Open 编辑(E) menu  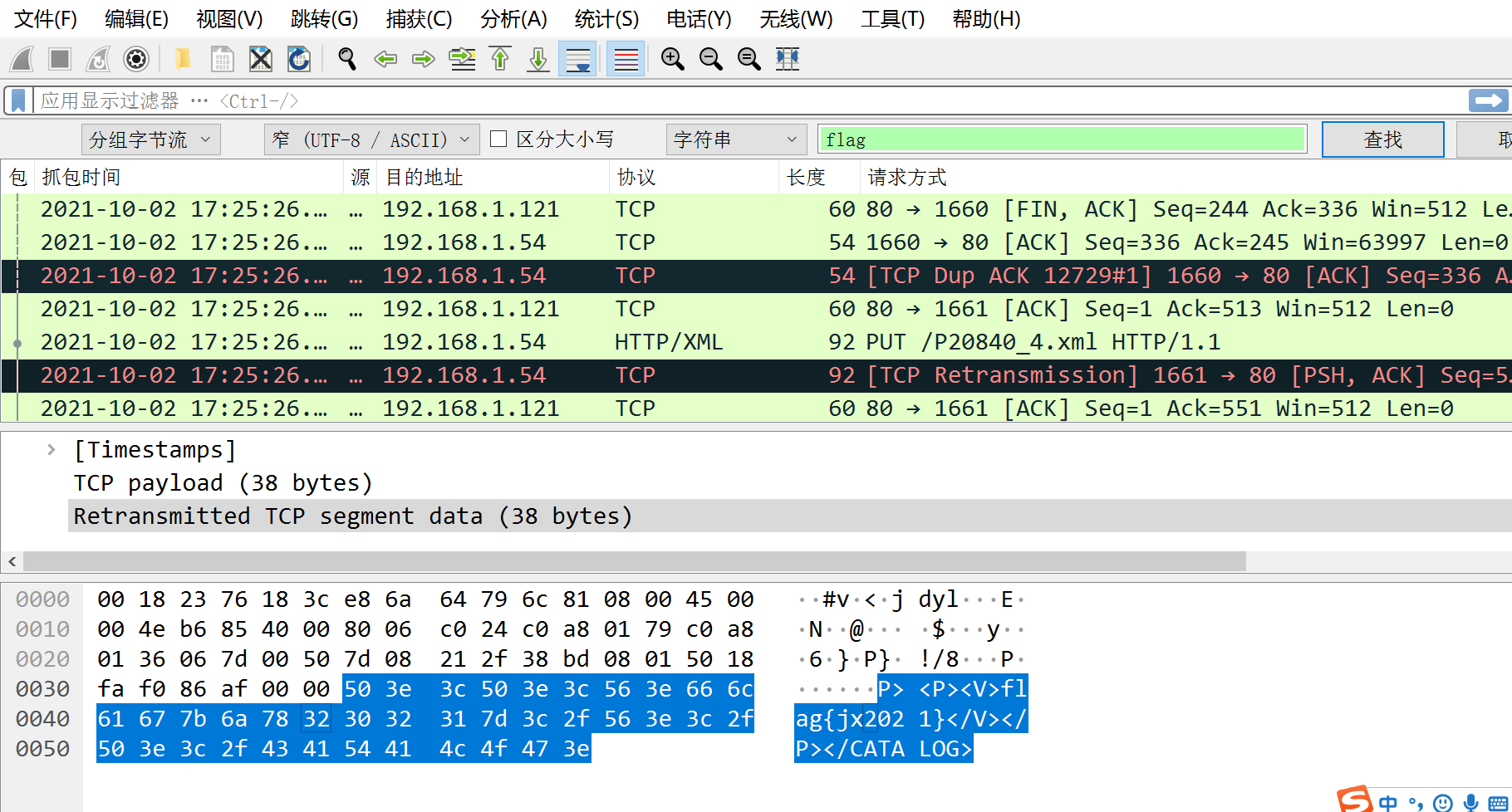click(x=136, y=19)
